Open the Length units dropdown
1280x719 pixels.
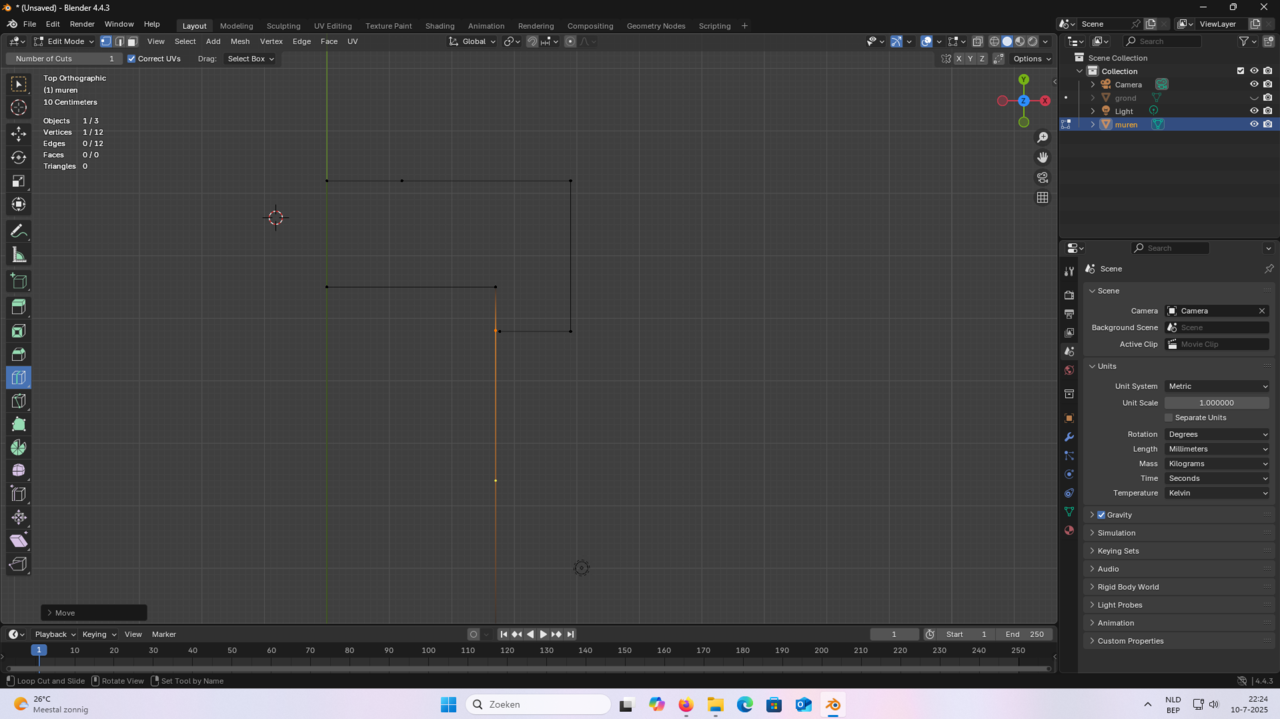click(1216, 449)
